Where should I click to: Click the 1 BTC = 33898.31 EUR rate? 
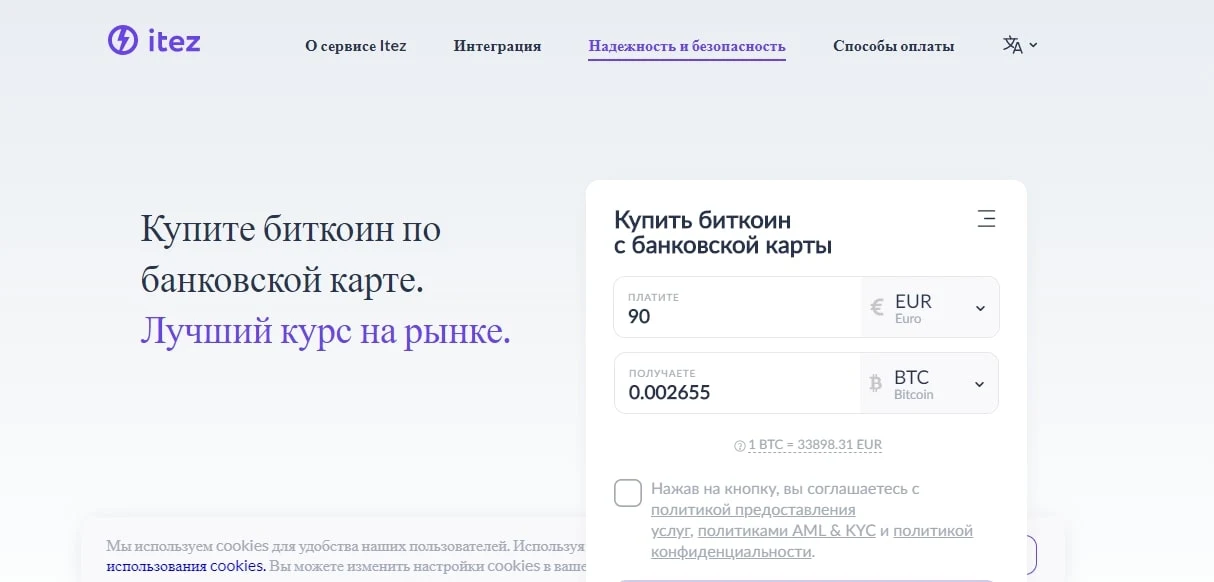[x=815, y=445]
